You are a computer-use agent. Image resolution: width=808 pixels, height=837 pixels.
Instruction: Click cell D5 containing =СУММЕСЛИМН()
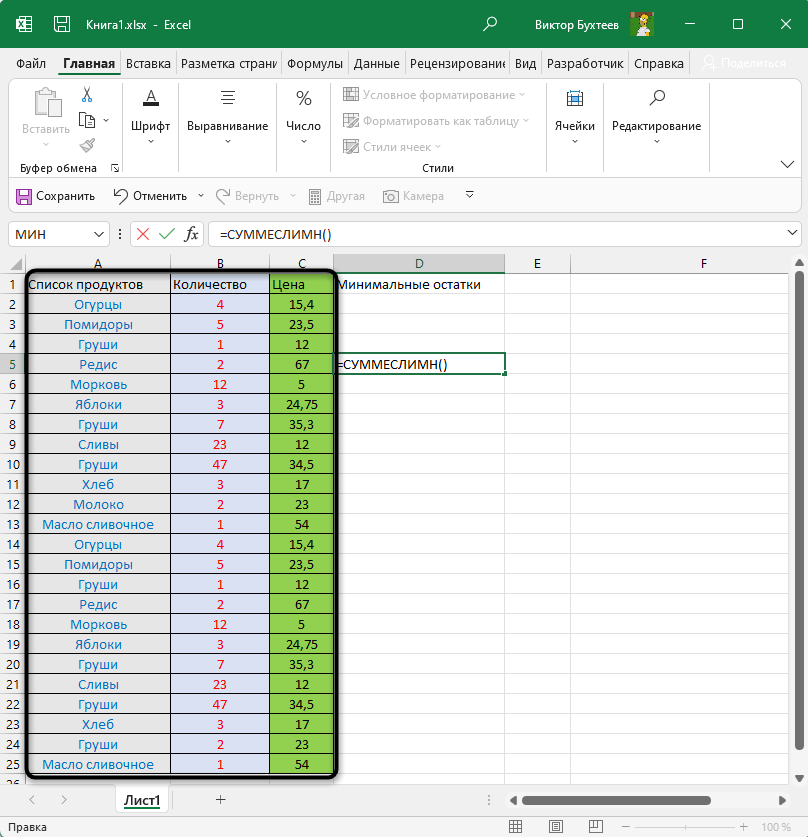coord(420,364)
